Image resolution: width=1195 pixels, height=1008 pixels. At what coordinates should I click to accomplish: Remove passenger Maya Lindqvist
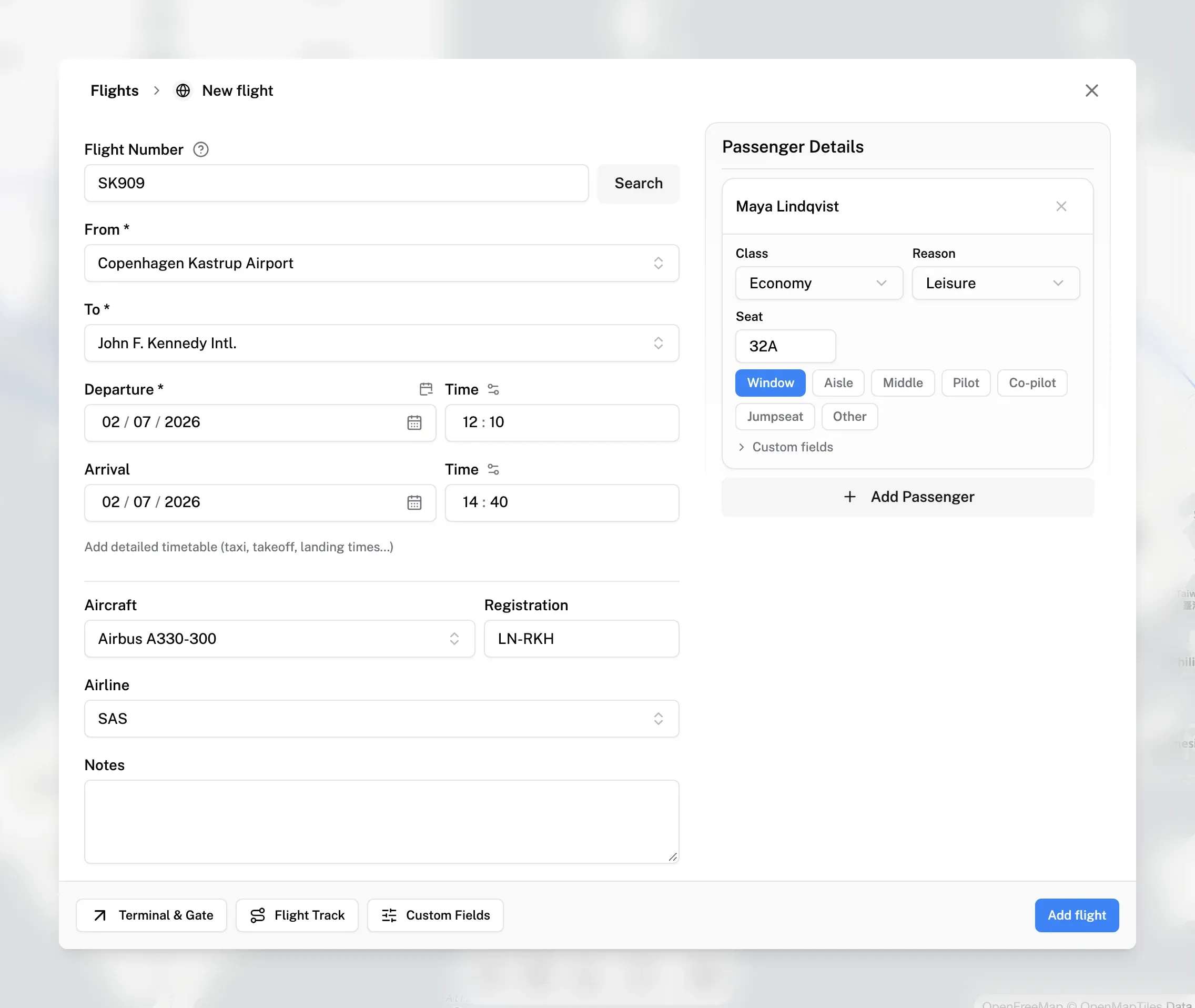click(x=1061, y=206)
